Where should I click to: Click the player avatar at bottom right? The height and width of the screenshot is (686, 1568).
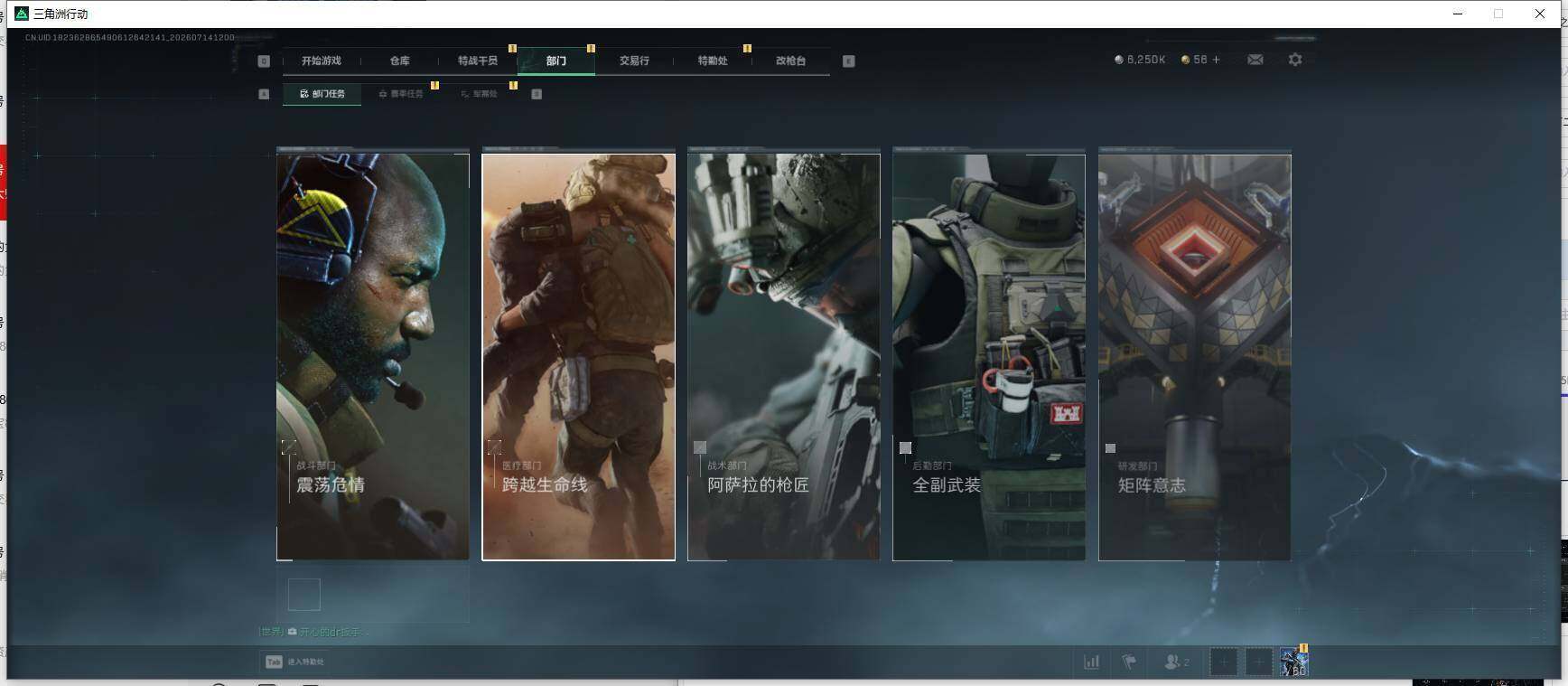click(x=1294, y=662)
